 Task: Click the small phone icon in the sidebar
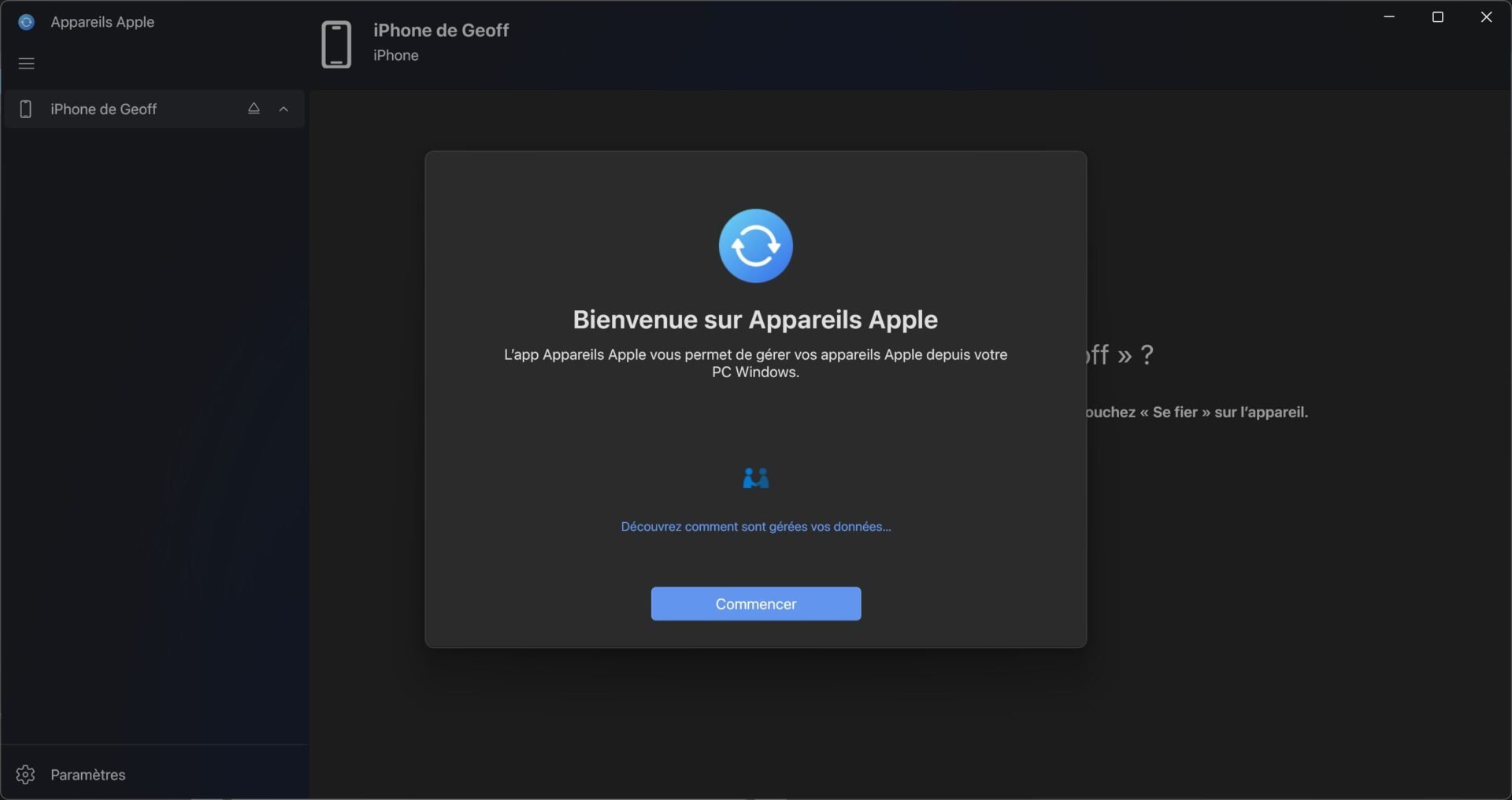[x=25, y=109]
